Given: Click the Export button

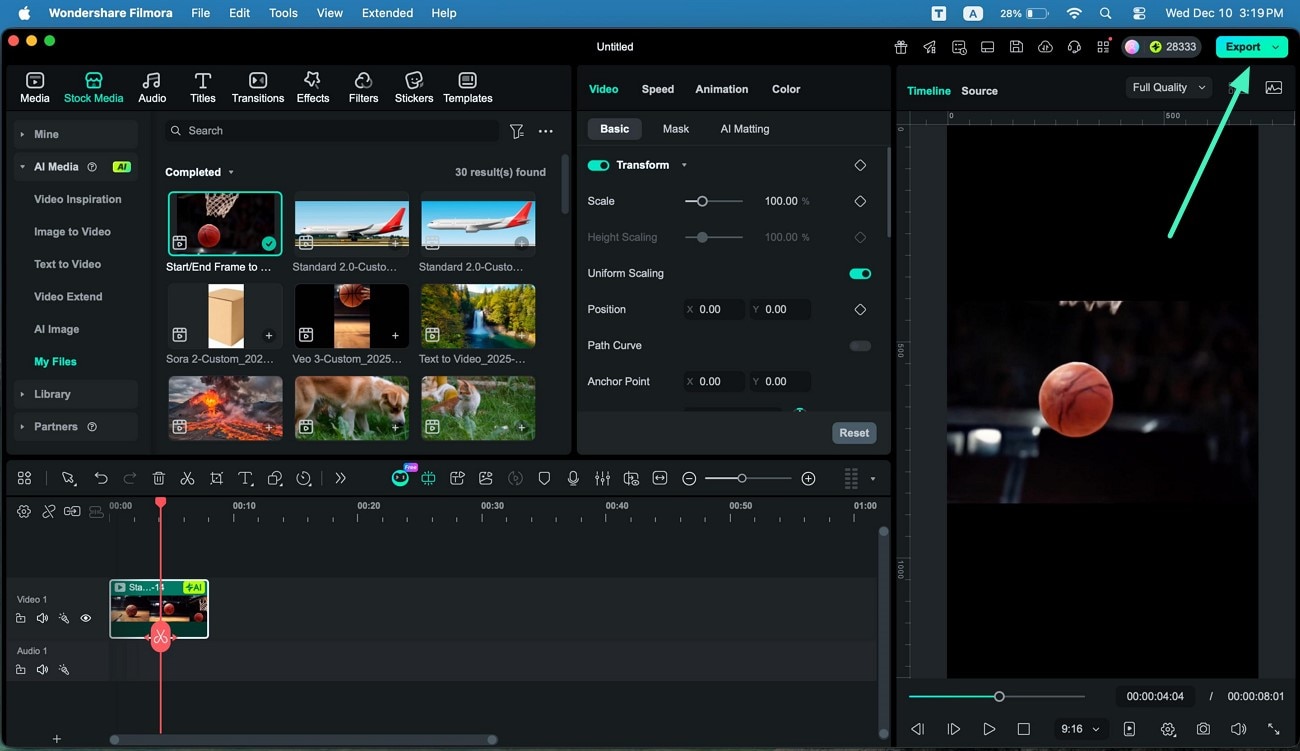Looking at the screenshot, I should (1245, 46).
